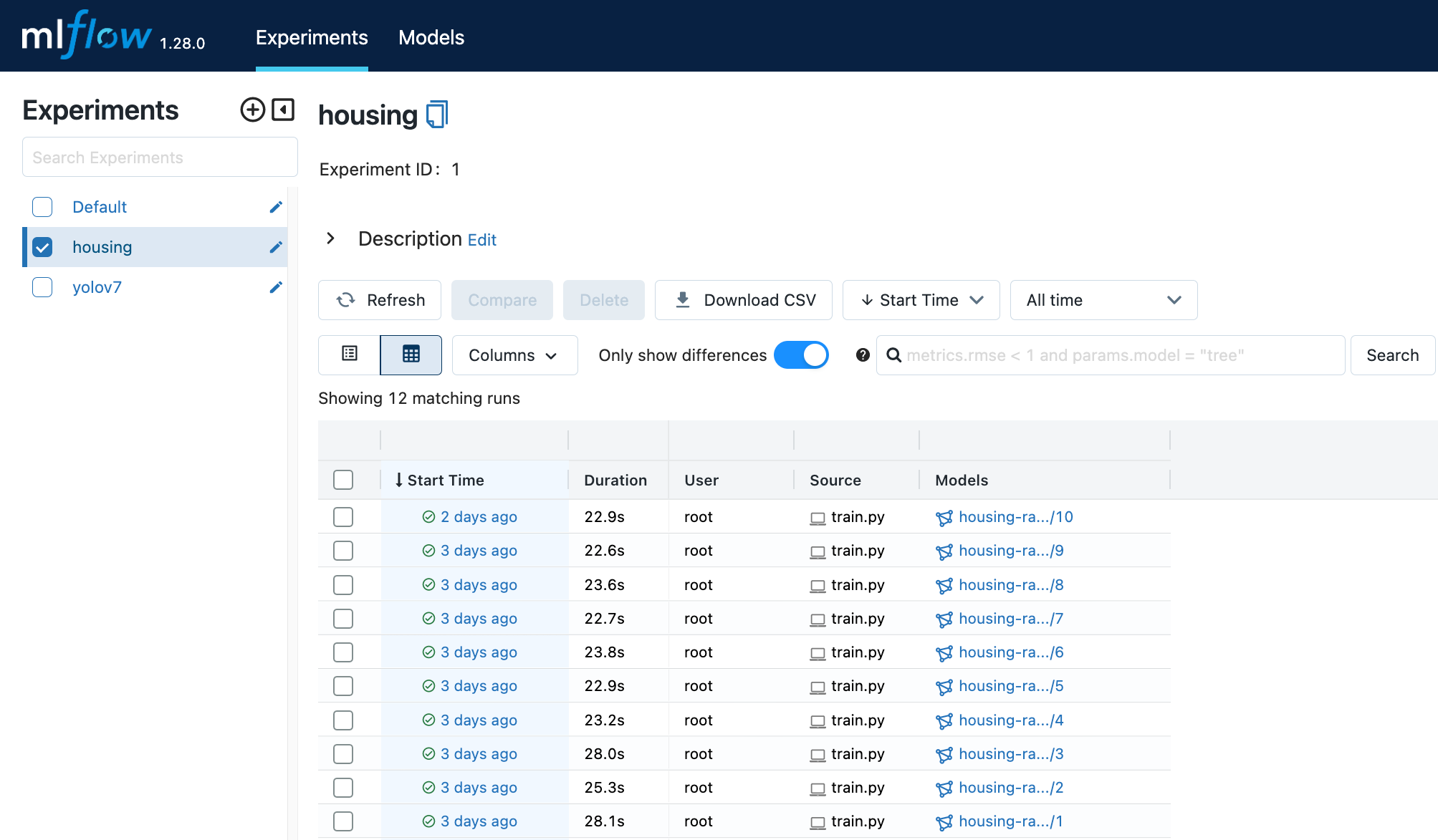Switch to compact list view icon
1438x840 pixels.
tap(350, 354)
